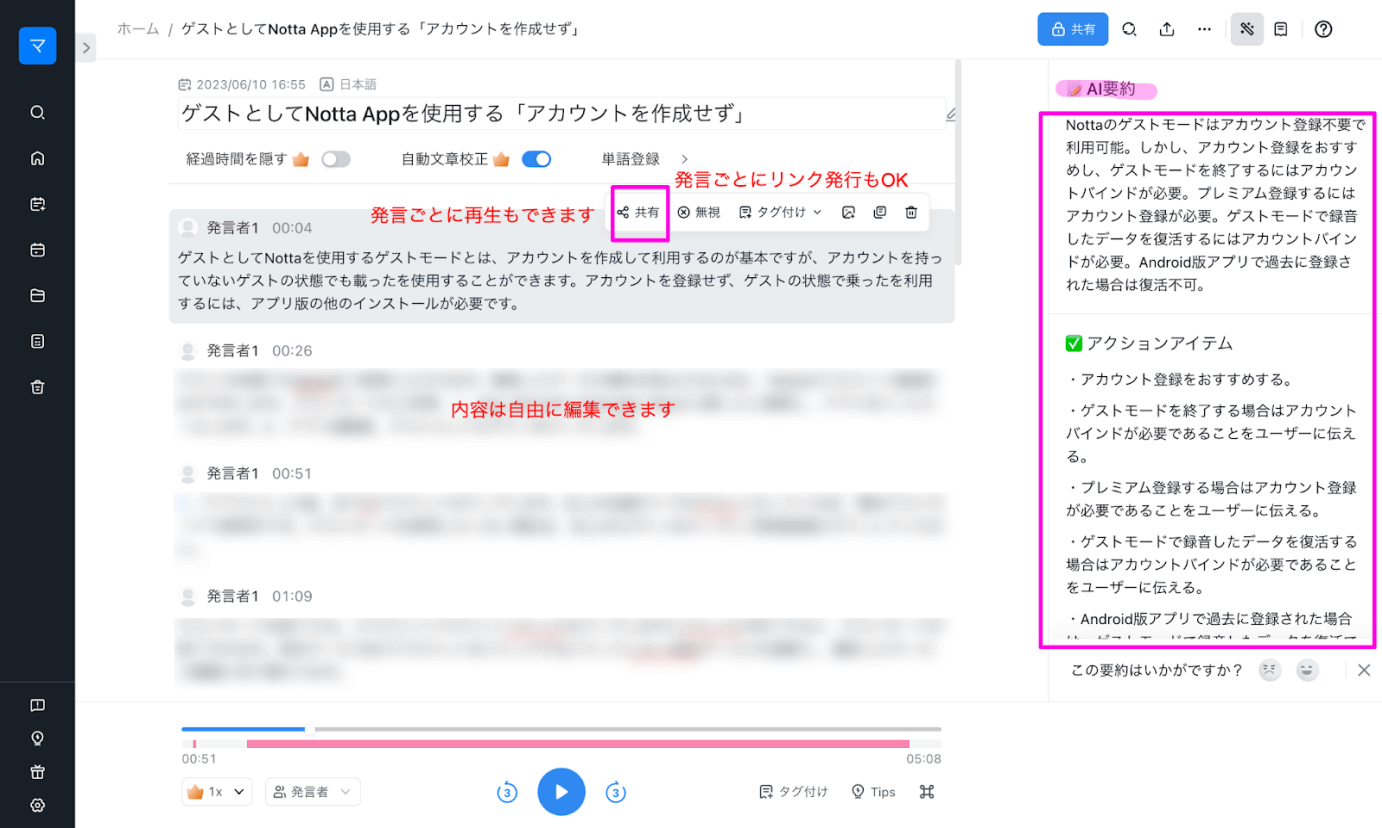This screenshot has height=828, width=1382.
Task: Click speaker label 発言者1 at 00:04
Action: (x=232, y=228)
